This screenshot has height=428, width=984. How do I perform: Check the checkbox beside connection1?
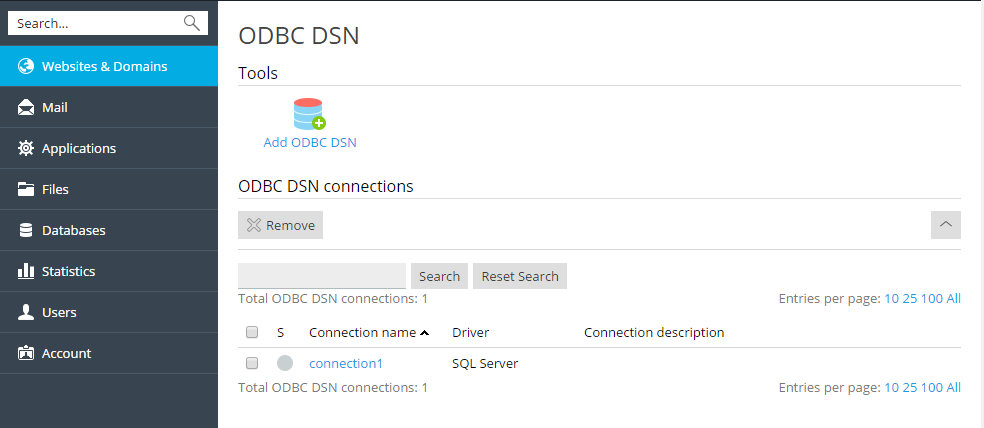tap(252, 363)
